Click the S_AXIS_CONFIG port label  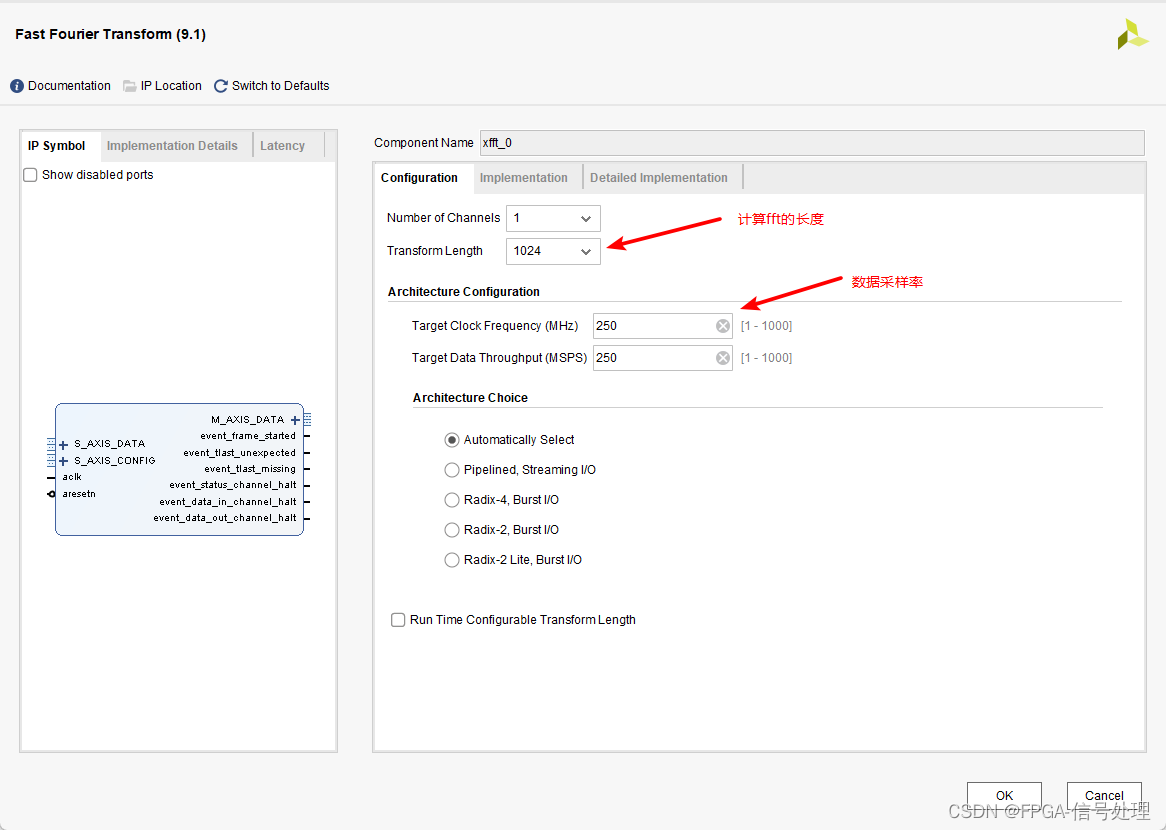115,461
